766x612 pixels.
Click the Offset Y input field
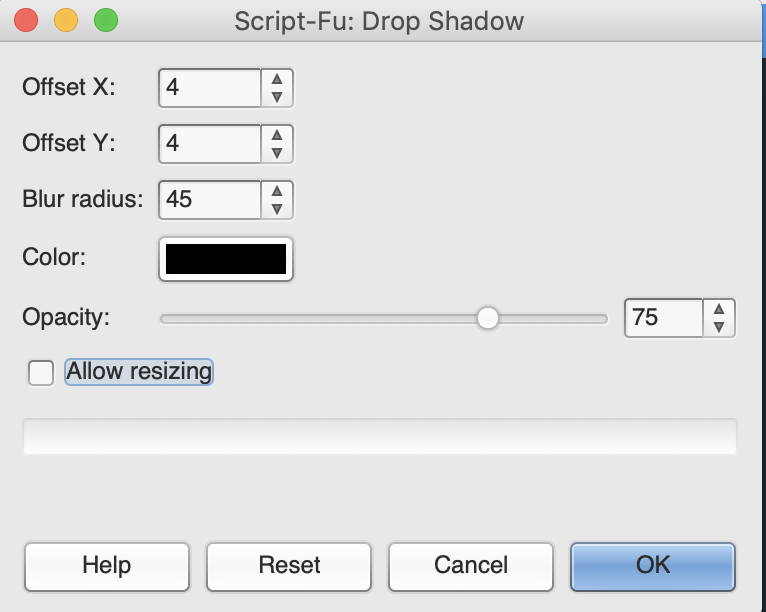coord(210,144)
